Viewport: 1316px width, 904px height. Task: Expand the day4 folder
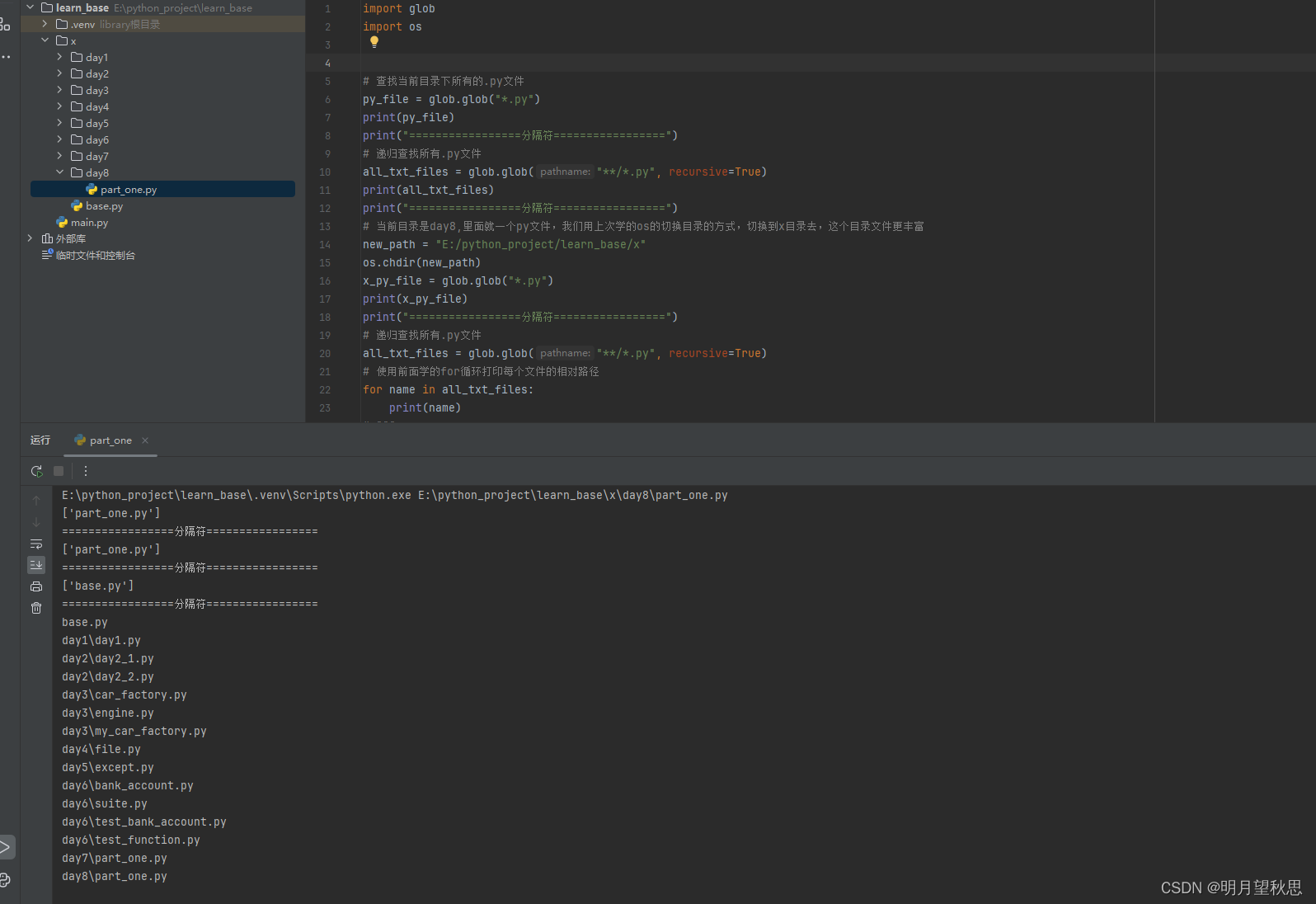click(x=59, y=106)
